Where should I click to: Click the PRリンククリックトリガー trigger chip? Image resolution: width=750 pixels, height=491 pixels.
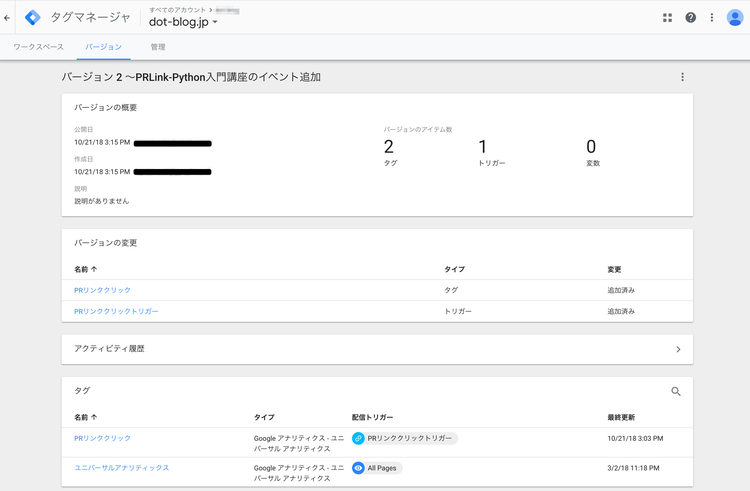[405, 438]
